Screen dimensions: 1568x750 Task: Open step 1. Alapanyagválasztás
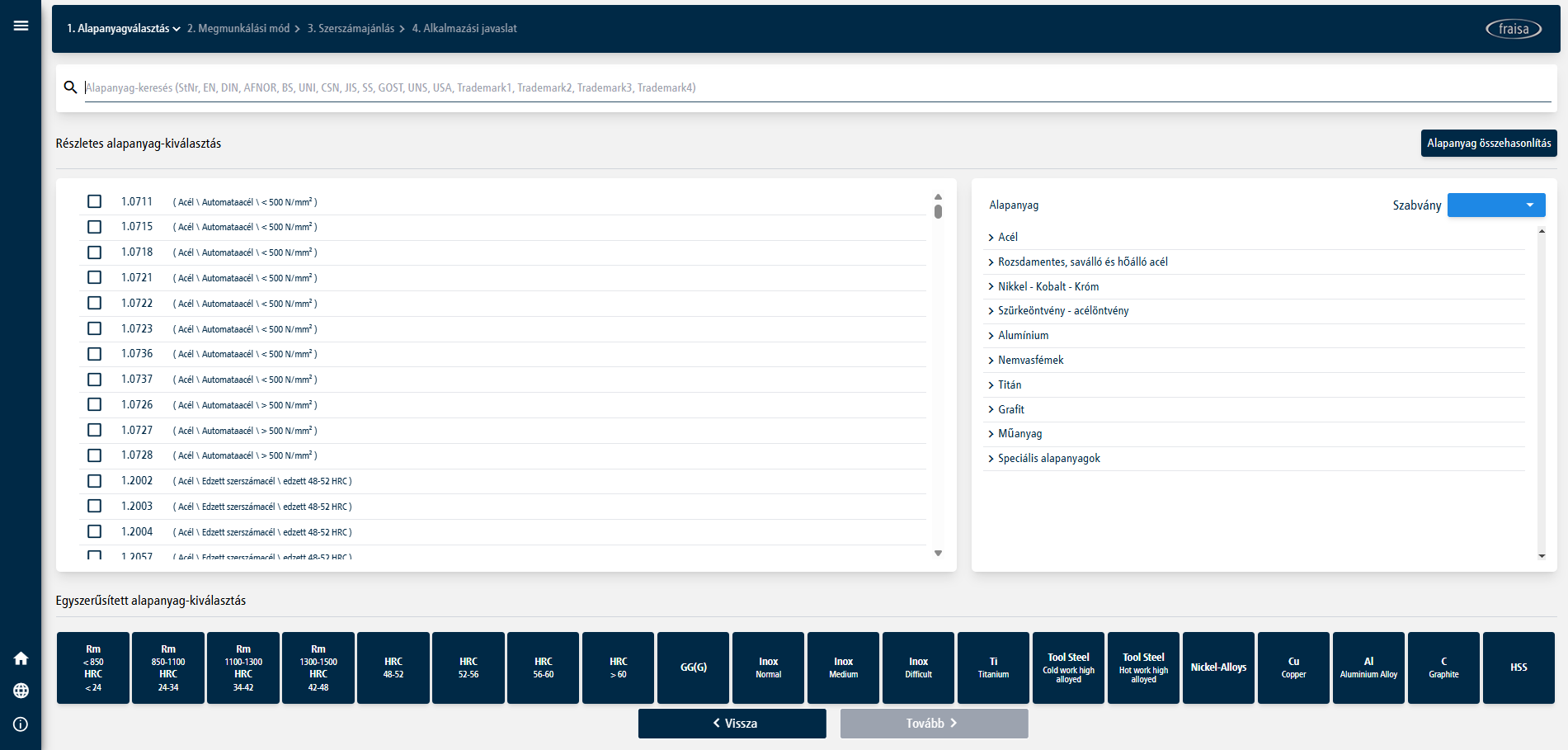(x=124, y=28)
